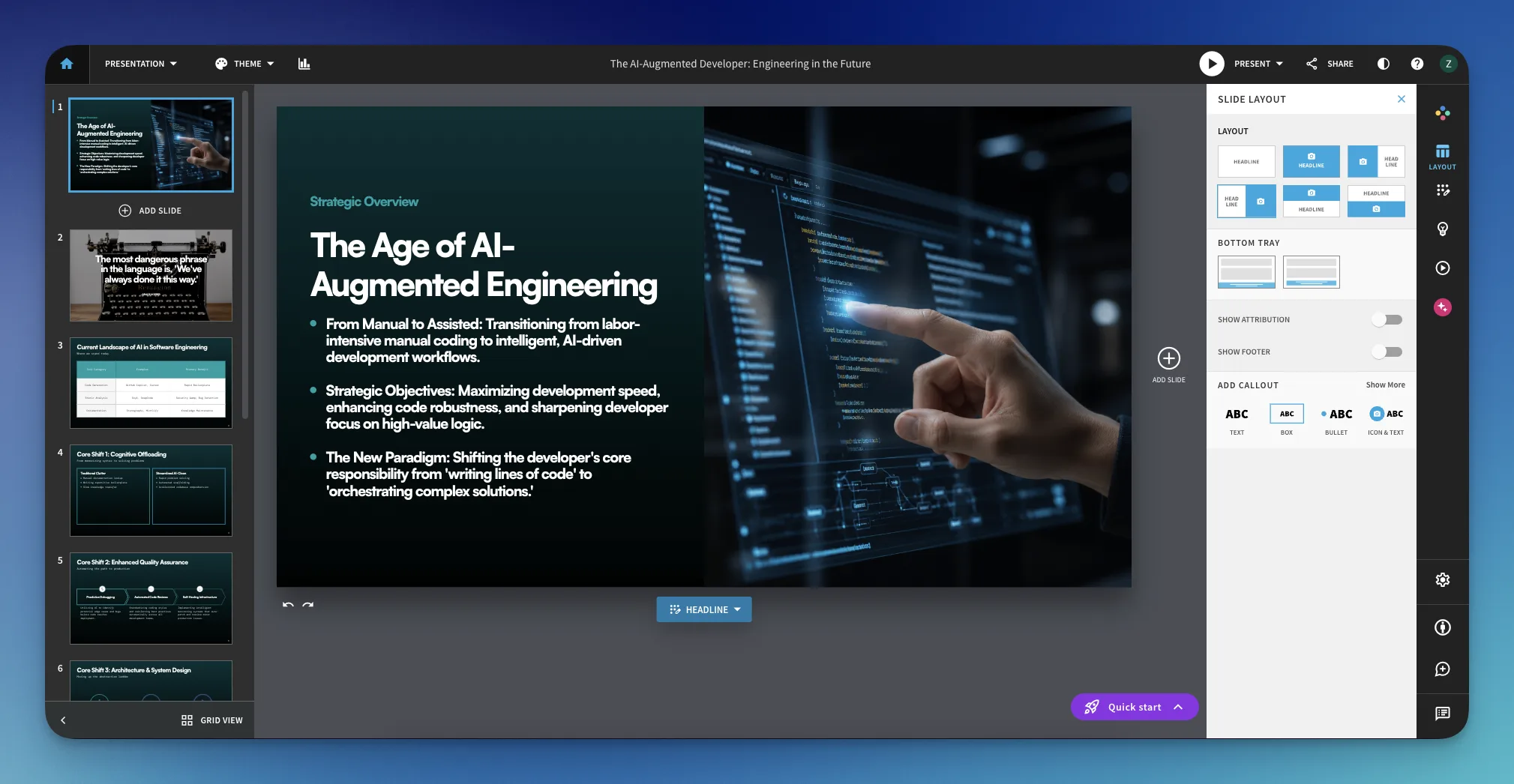The image size is (1514, 784).
Task: Click Show More callouts link
Action: pos(1385,385)
